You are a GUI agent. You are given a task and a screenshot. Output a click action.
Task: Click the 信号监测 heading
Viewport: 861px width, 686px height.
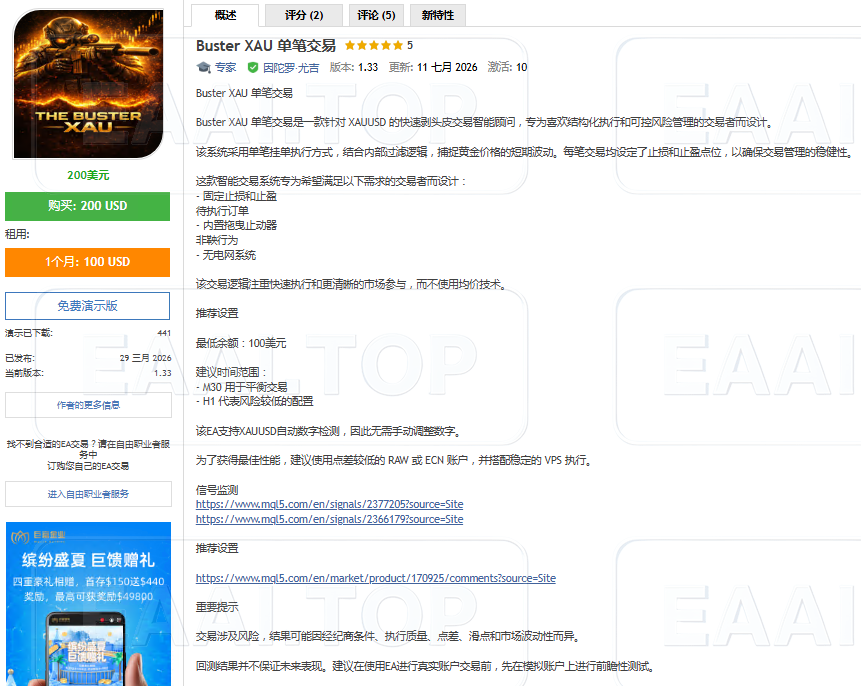(x=217, y=490)
